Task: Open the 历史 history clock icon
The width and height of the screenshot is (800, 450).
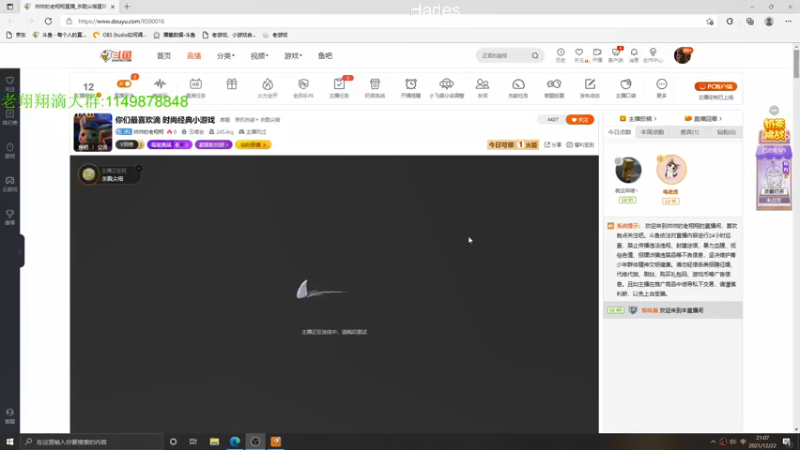Action: click(x=561, y=53)
